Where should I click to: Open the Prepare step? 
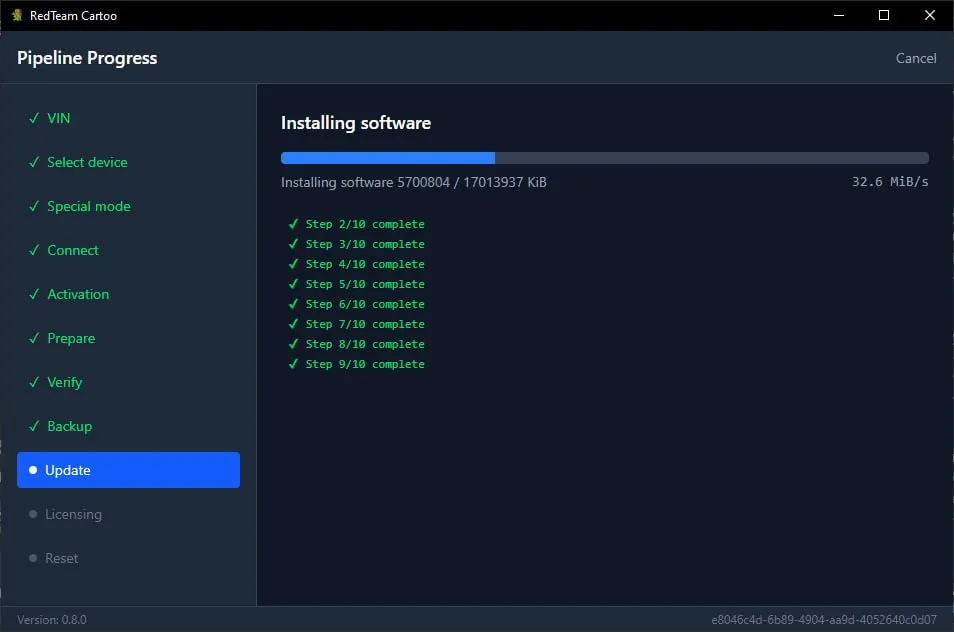(128, 338)
